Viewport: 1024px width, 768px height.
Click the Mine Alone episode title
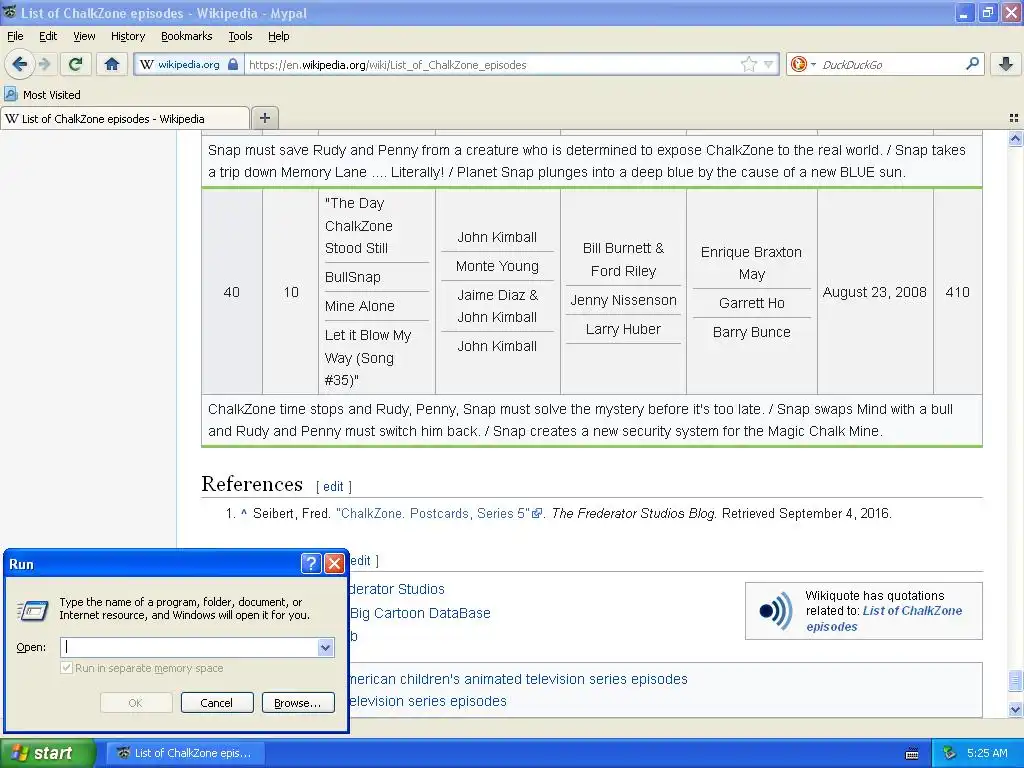pos(360,306)
